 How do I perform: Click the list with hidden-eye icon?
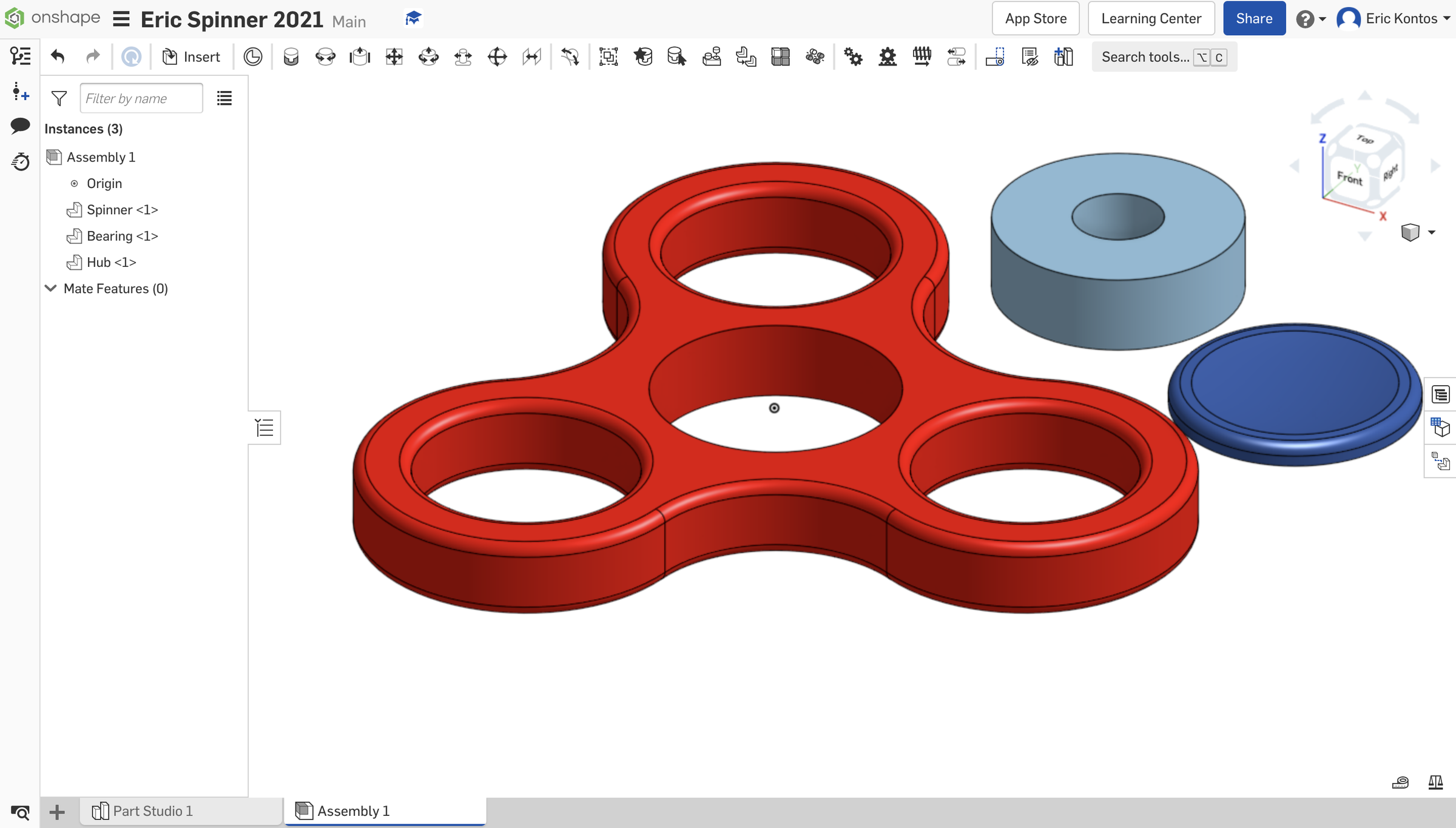tap(1030, 56)
